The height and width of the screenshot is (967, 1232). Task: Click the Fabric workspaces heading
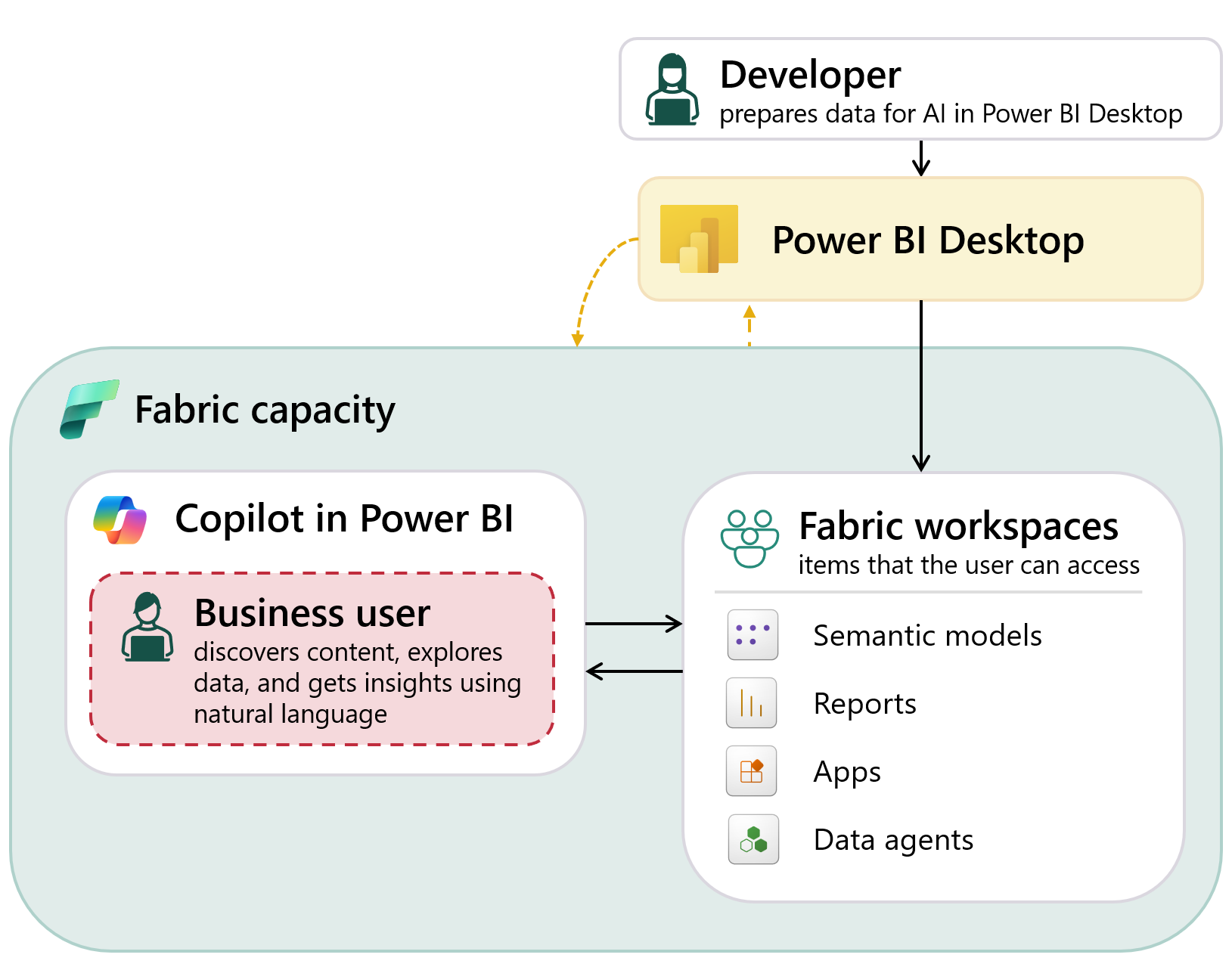click(958, 526)
